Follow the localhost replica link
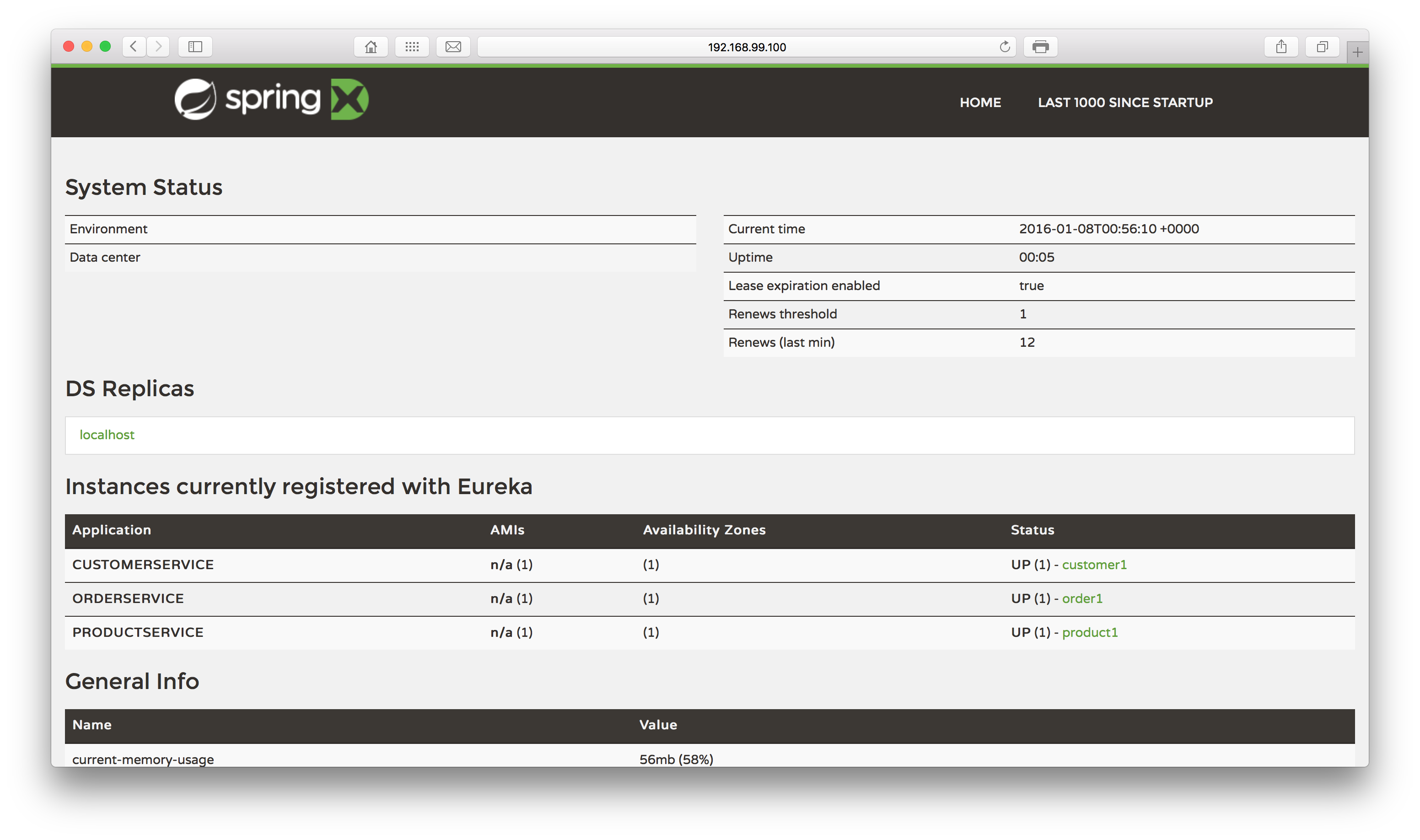This screenshot has height=840, width=1420. 107,435
